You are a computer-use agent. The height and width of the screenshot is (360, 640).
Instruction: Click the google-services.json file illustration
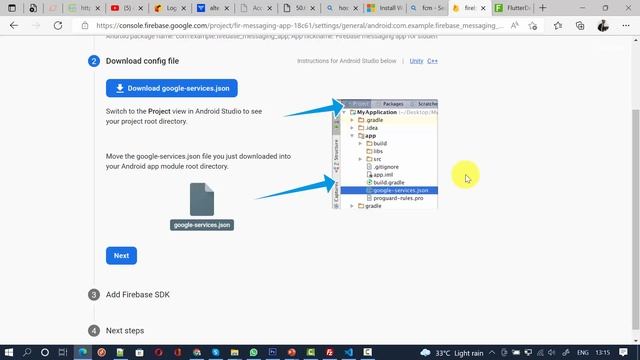tap(202, 207)
